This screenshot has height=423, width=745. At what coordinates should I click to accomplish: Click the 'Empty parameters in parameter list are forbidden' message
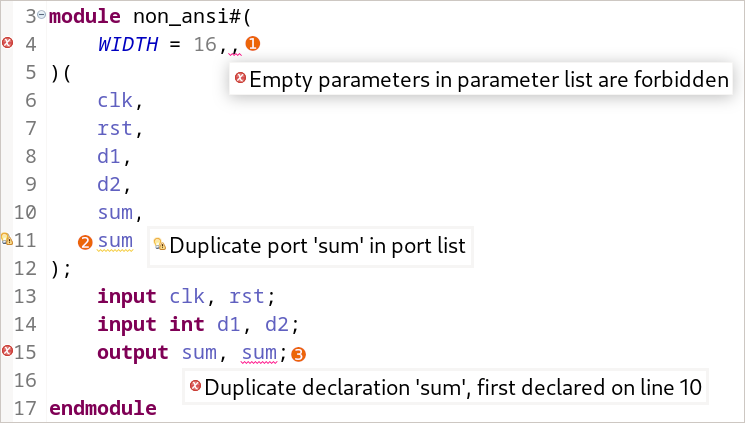(489, 79)
